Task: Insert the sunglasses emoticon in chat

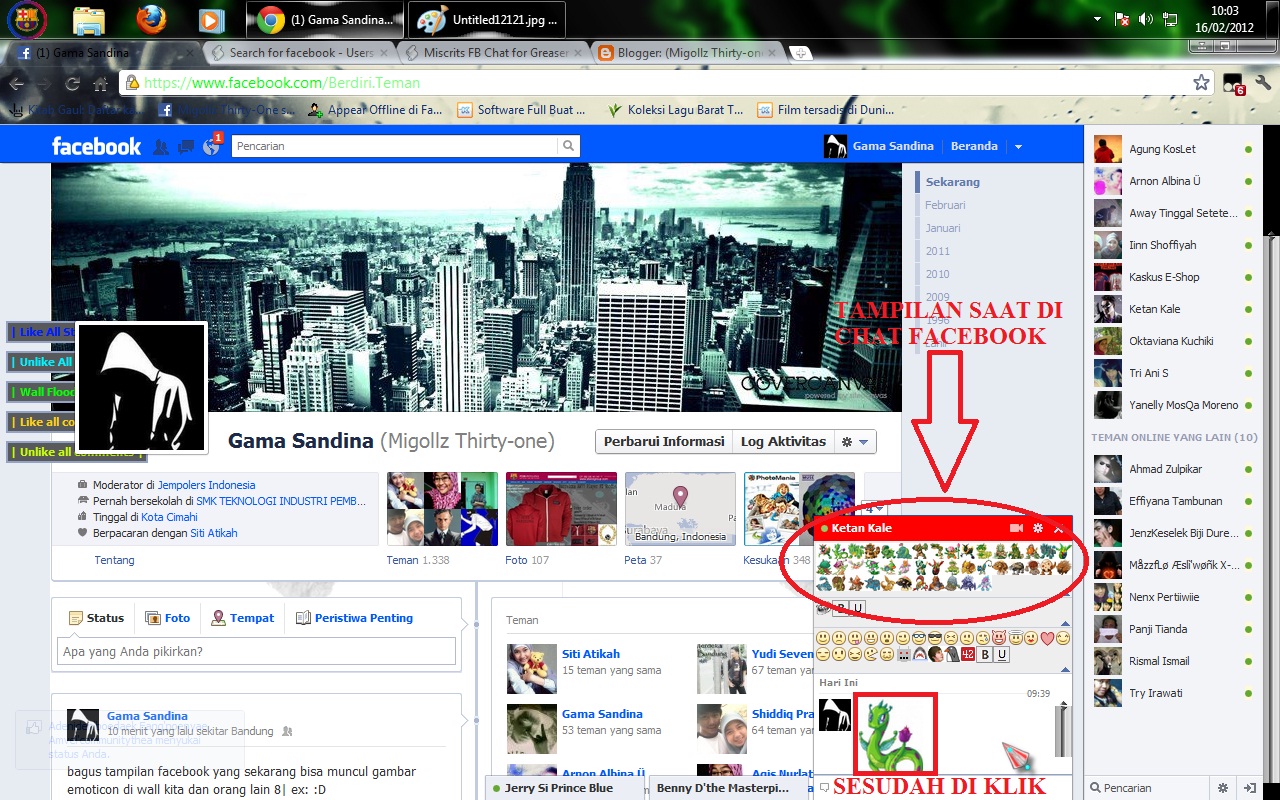Action: pos(935,638)
